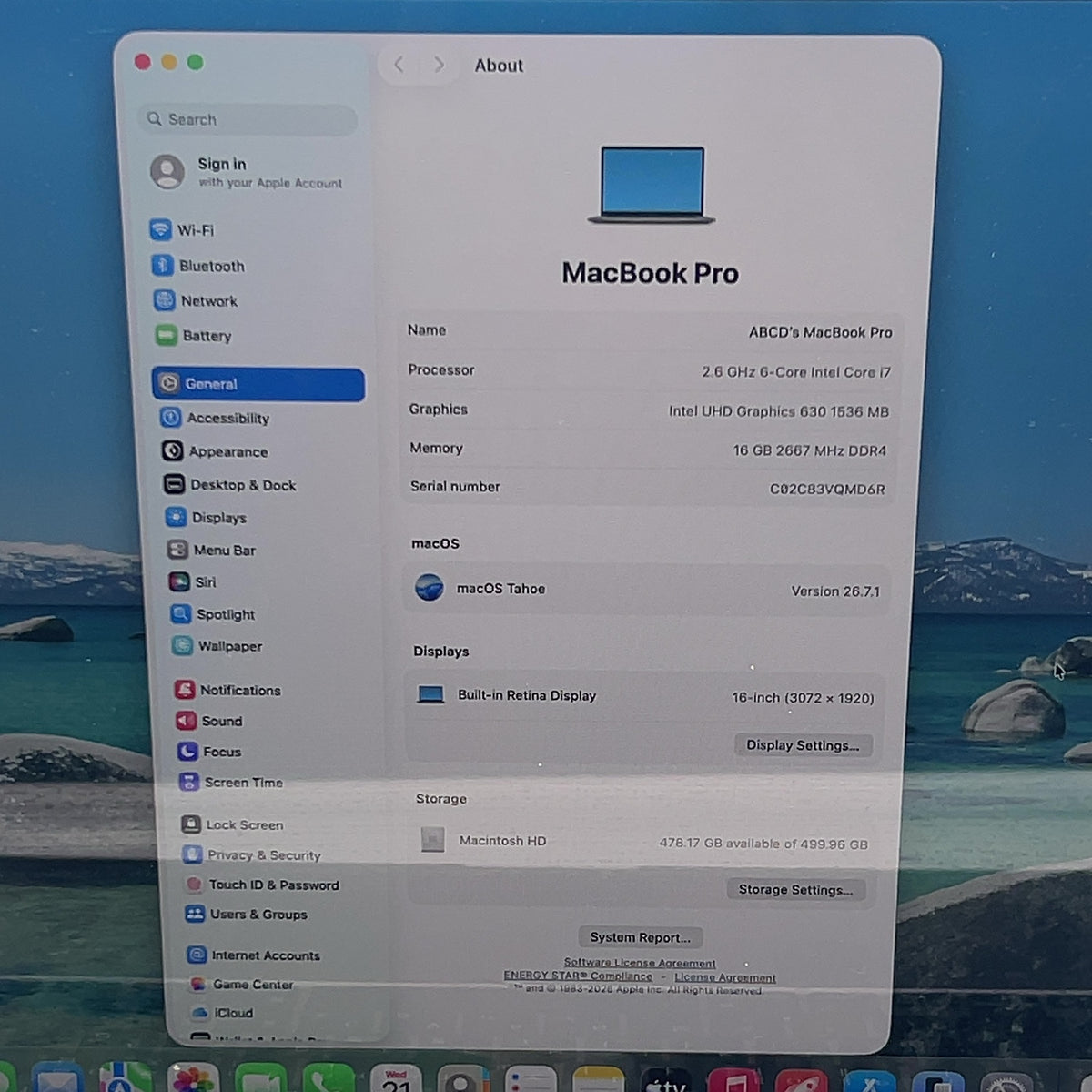Click the serial number C02C83VQMD6R

tap(827, 489)
